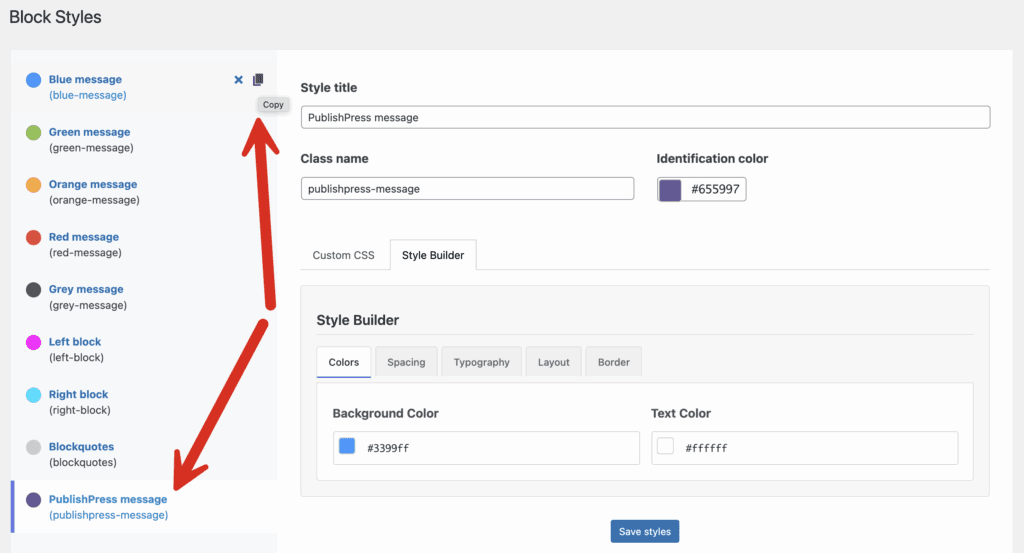1024x553 pixels.
Task: Click the (orange-message) class name text
Action: 94,200
